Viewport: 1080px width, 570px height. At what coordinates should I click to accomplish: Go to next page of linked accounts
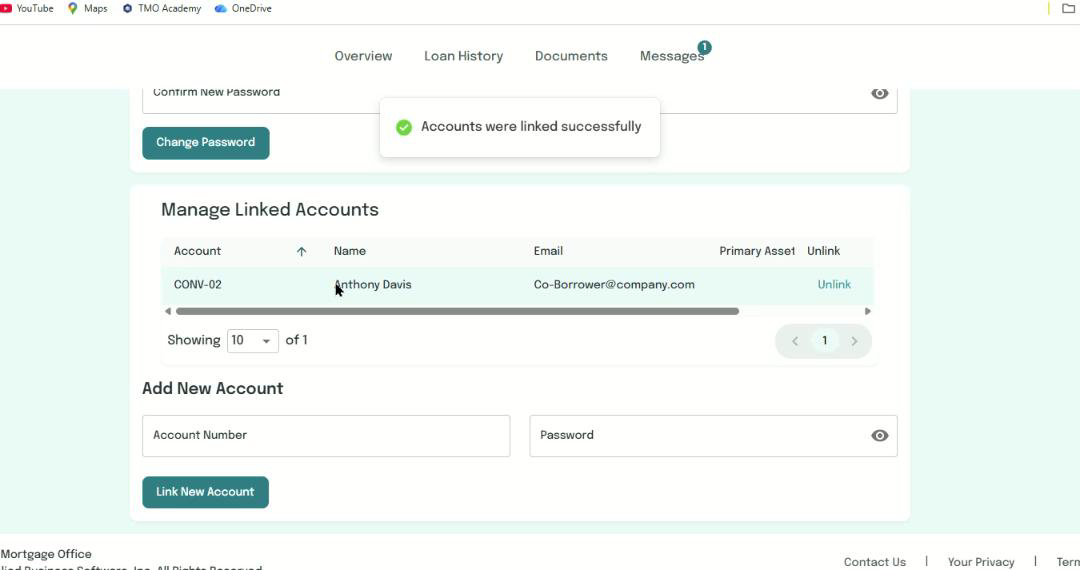(x=854, y=341)
